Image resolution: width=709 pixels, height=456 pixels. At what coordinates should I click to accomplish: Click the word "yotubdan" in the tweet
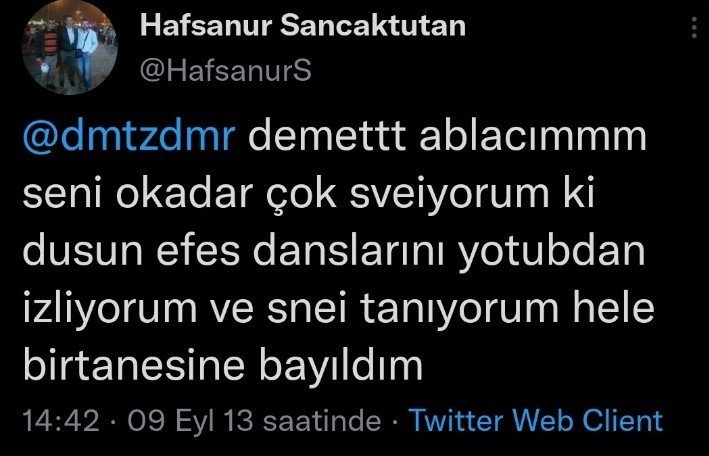coord(552,252)
